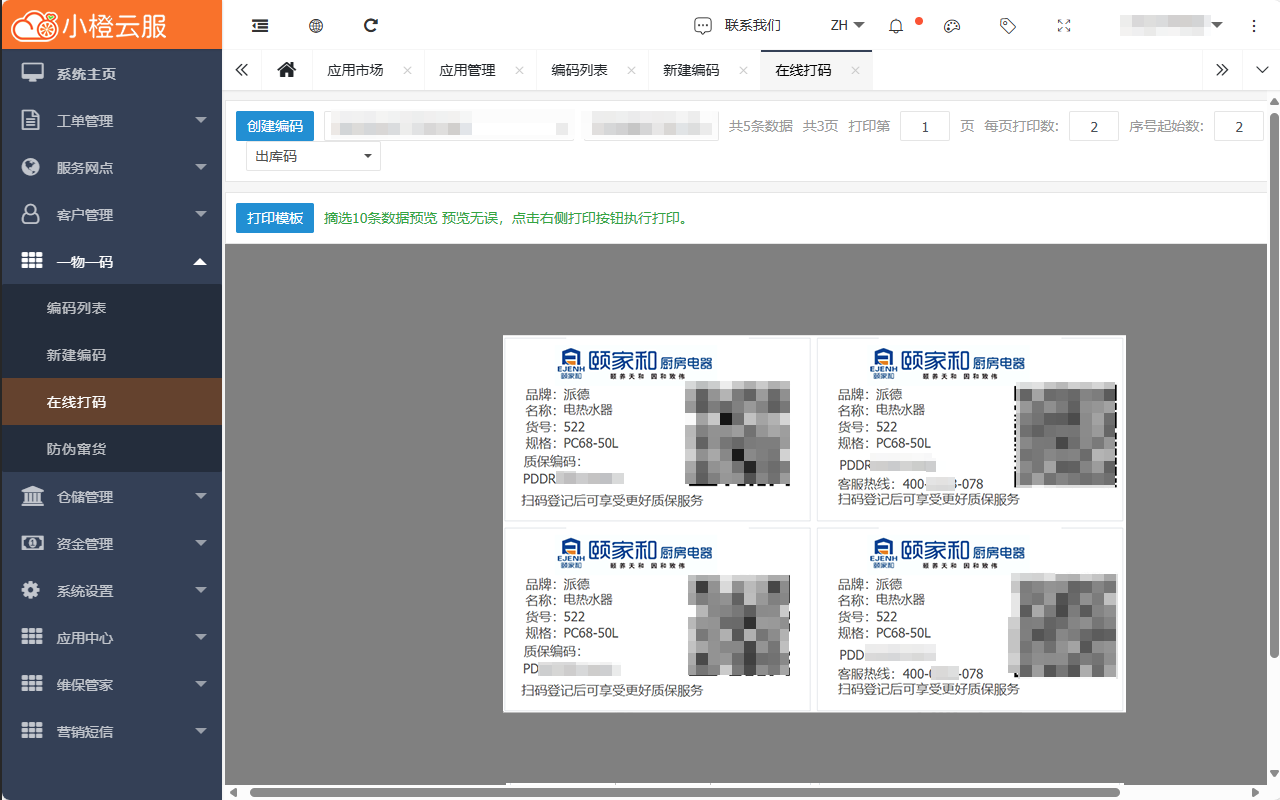
Task: Open the 出库码 code type dropdown
Action: 313,156
